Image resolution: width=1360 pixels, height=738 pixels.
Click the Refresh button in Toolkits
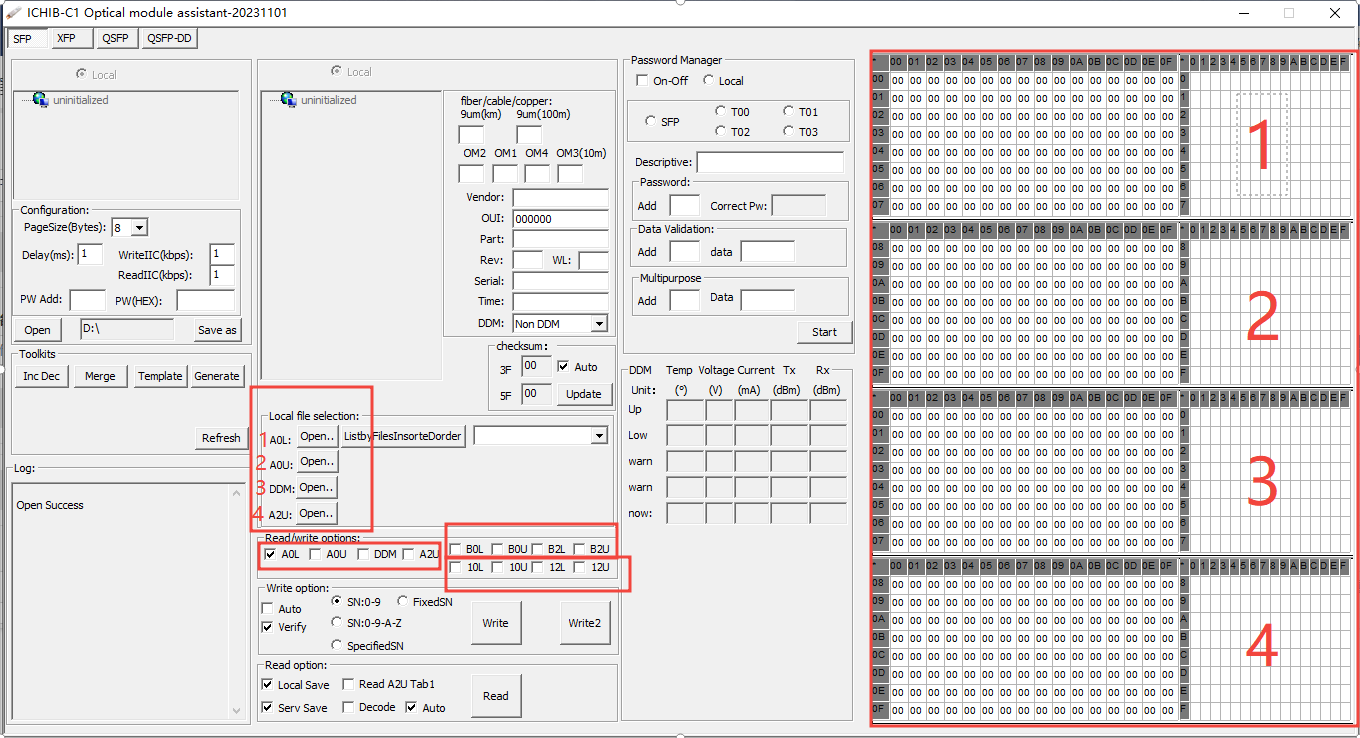220,438
